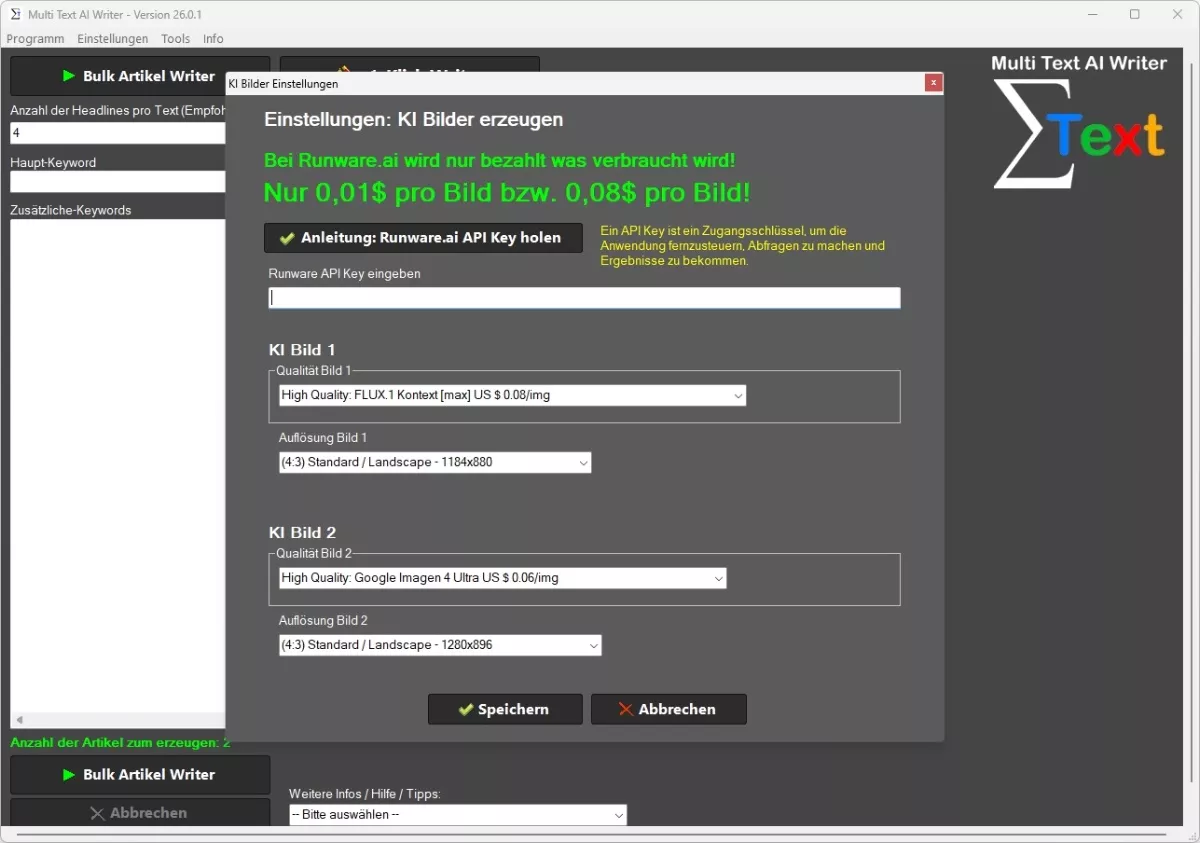Click the Speichern button
Viewport: 1200px width, 843px height.
505,709
